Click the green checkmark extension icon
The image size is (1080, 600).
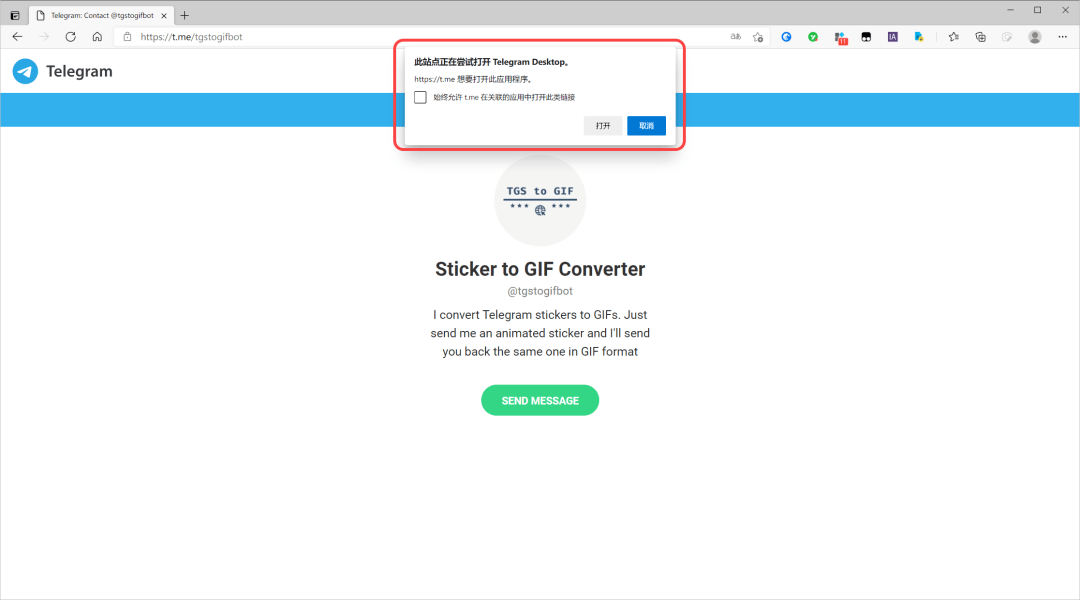[x=813, y=37]
